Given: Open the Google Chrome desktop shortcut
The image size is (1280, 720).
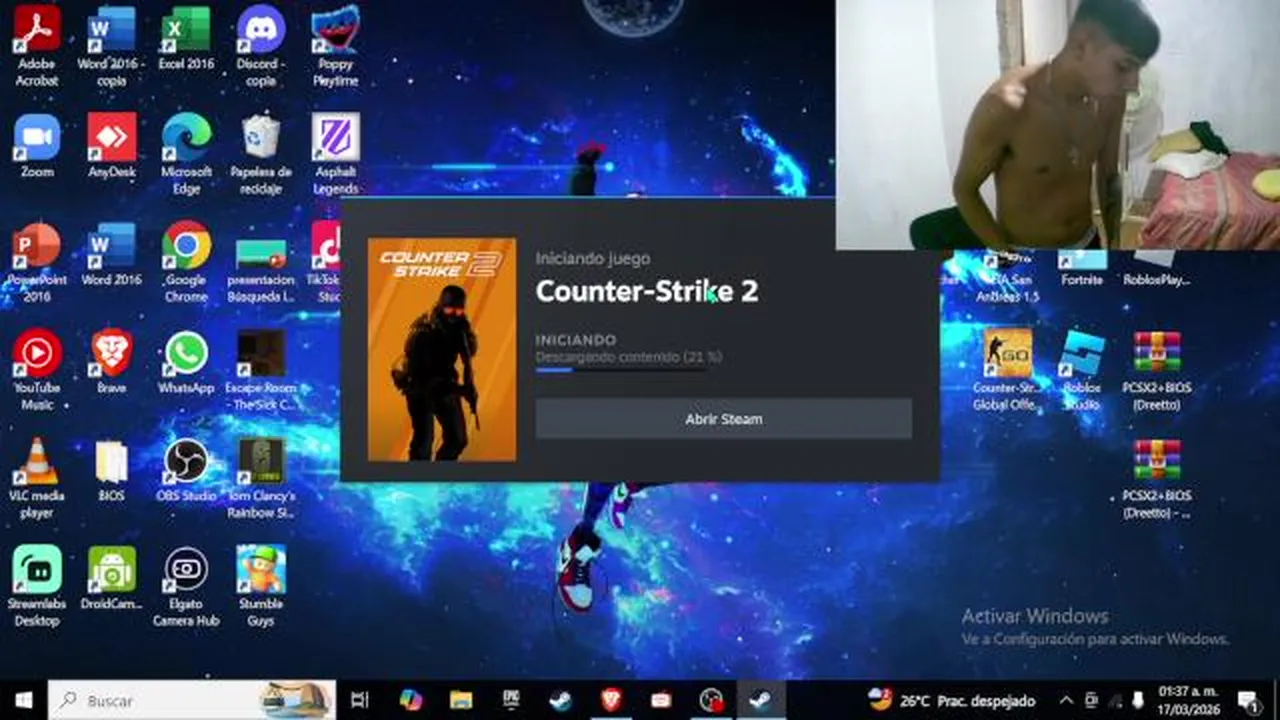Looking at the screenshot, I should coord(186,262).
